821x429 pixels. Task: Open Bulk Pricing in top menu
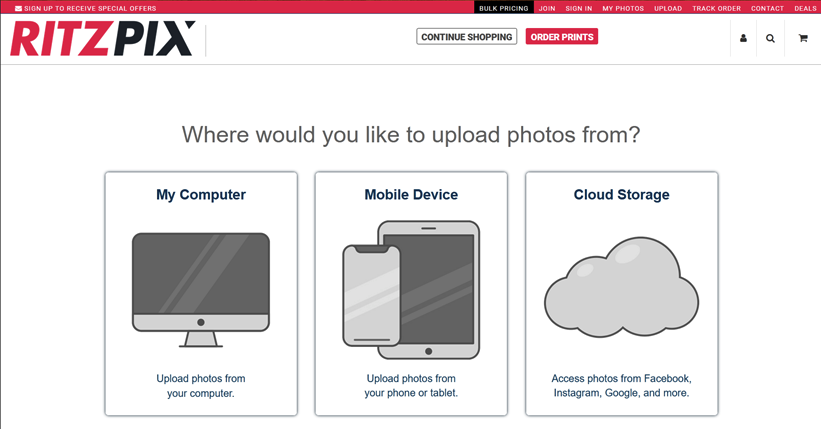click(503, 8)
